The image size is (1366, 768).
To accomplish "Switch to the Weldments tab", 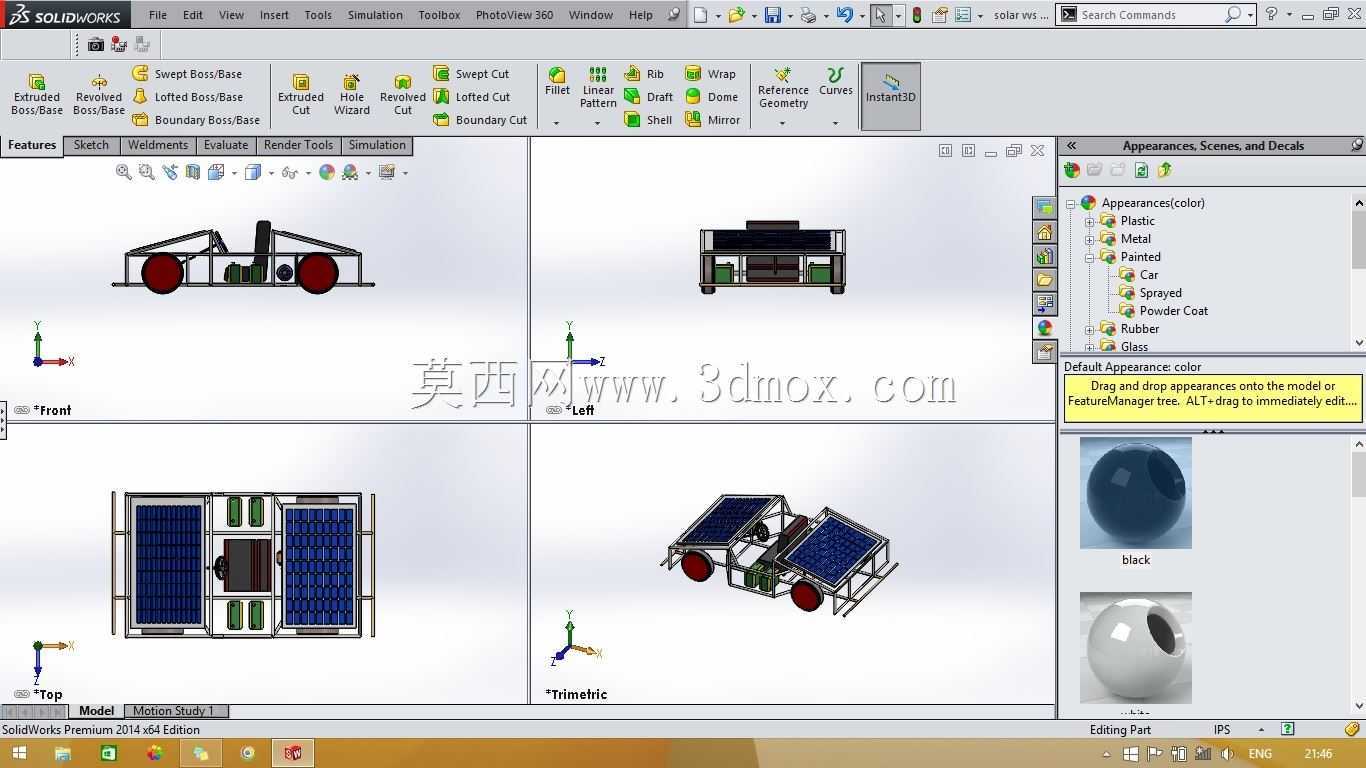I will tap(158, 145).
